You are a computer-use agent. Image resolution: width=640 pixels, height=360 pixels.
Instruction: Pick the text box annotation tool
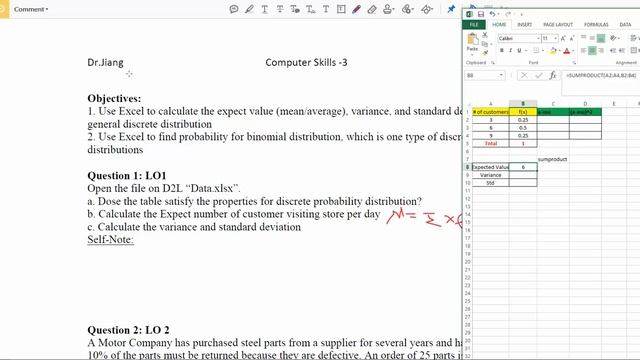pos(341,9)
